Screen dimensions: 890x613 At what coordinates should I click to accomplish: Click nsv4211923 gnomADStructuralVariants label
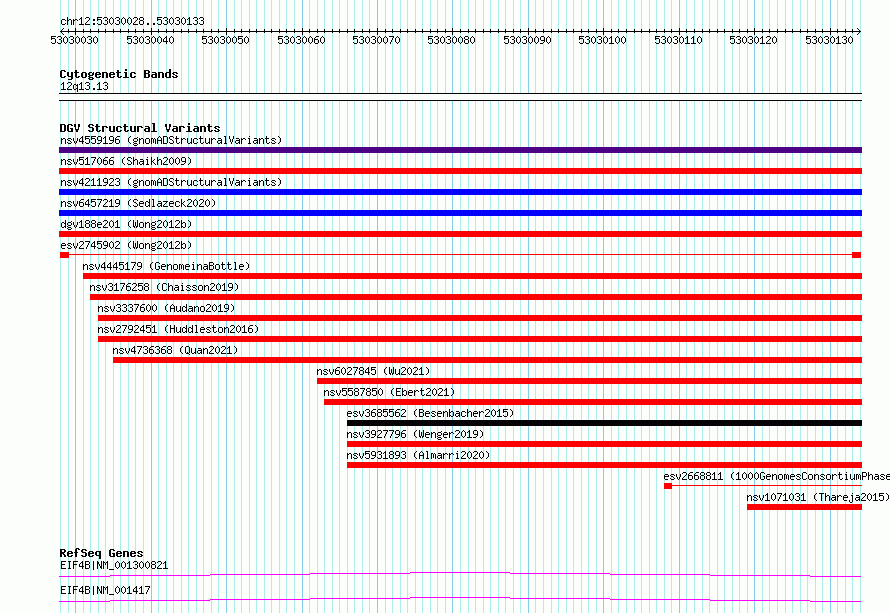(171, 182)
